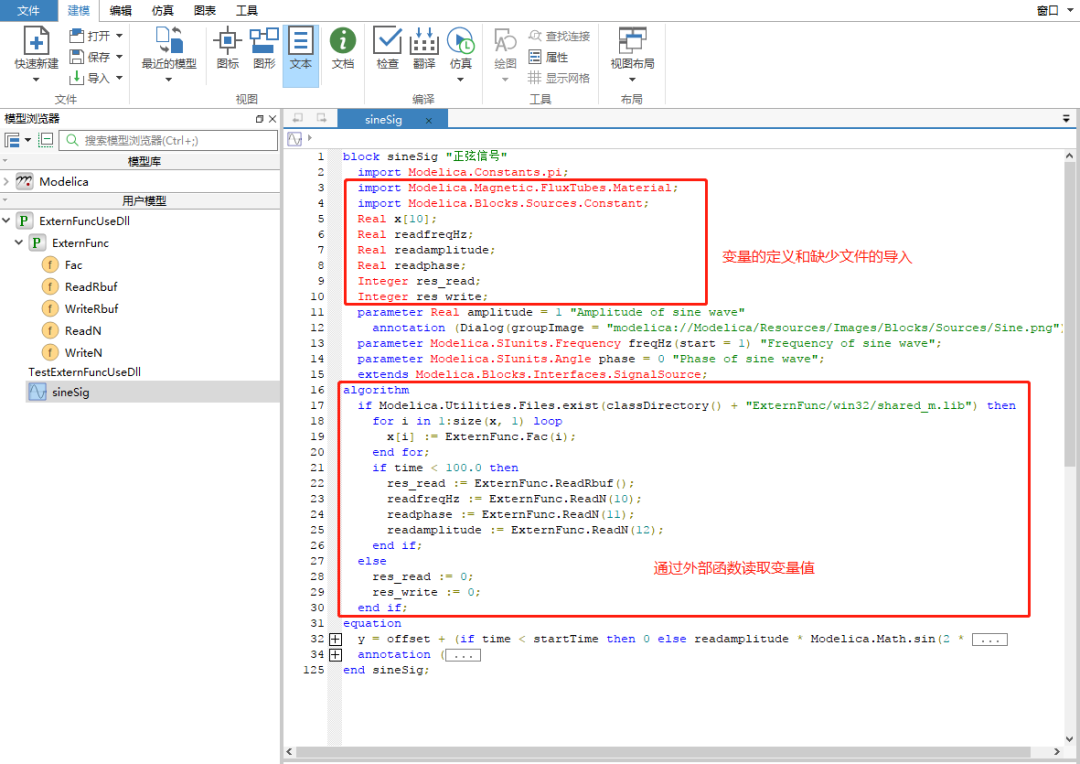The image size is (1080, 764).
Task: Expand folded annotation at line 34
Action: coord(335,654)
